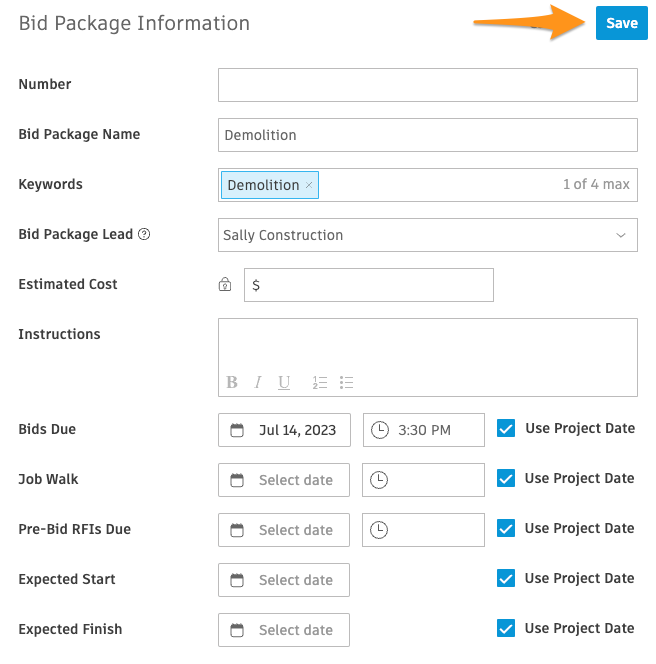Click the Bid Package Name field
Image resolution: width=656 pixels, height=664 pixels.
428,135
